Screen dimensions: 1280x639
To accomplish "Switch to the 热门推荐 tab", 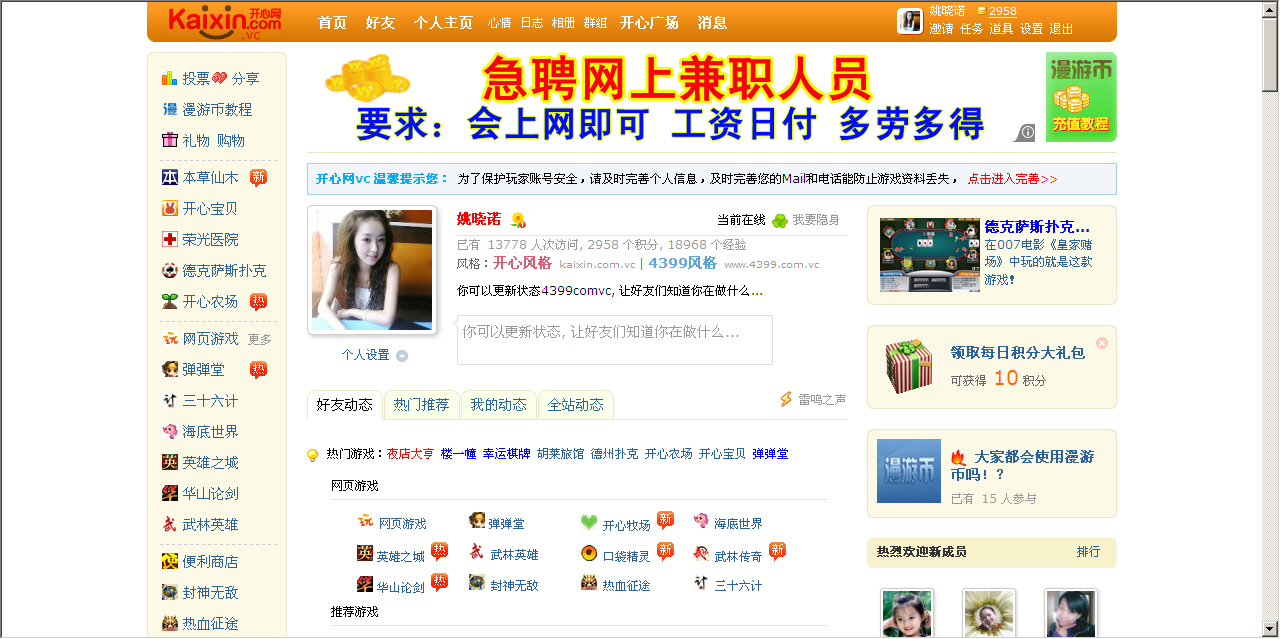I will pyautogui.click(x=421, y=405).
